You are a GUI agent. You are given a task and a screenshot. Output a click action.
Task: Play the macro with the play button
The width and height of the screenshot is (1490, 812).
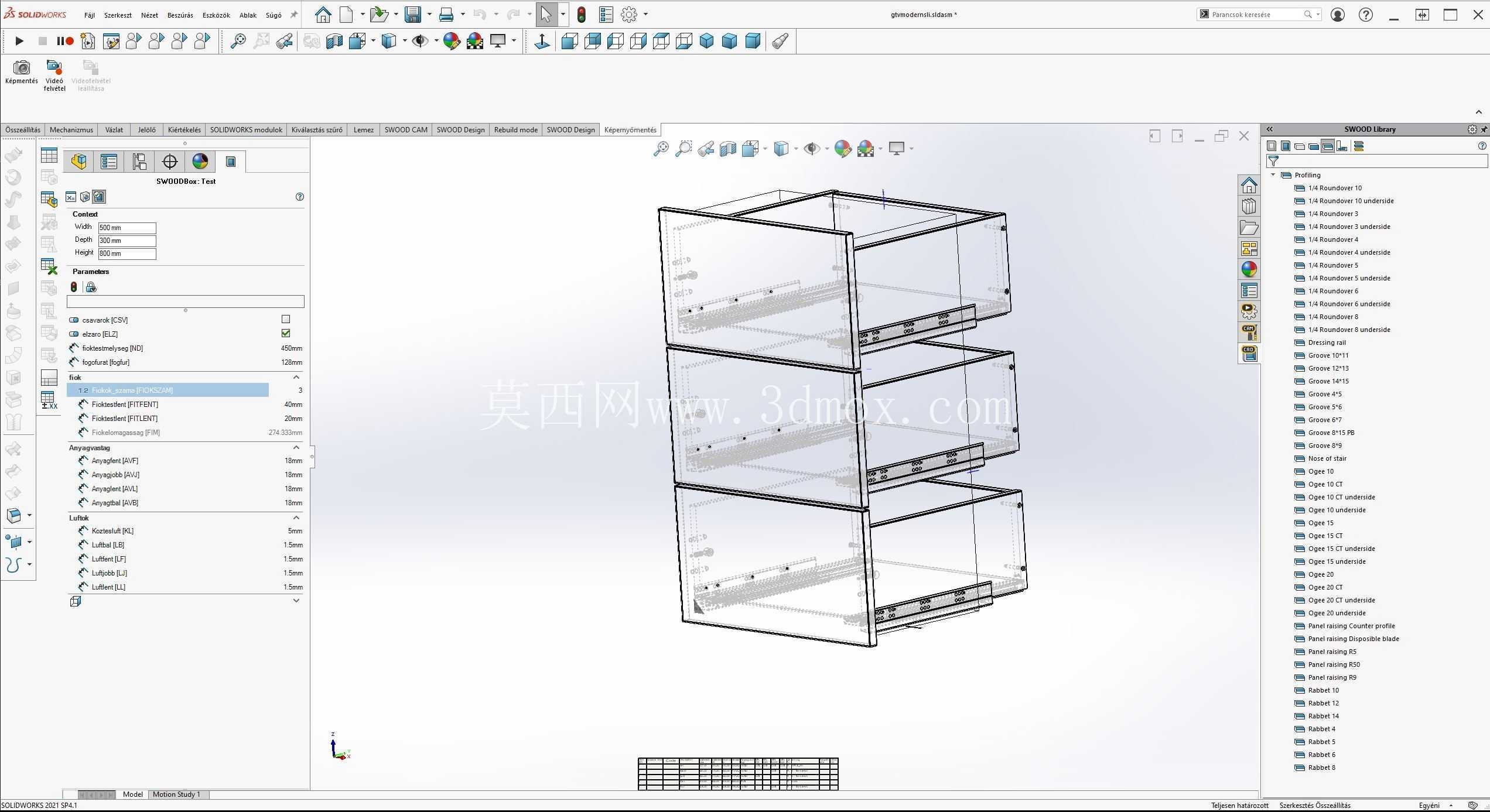click(x=19, y=41)
